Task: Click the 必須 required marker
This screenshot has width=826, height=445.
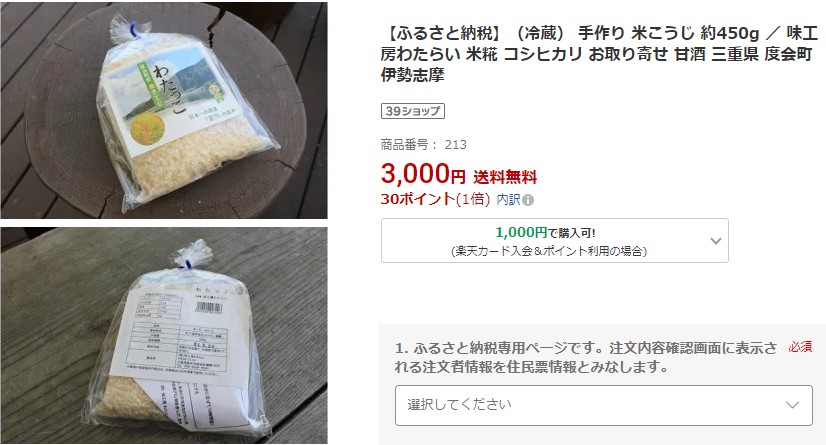Action: click(800, 347)
